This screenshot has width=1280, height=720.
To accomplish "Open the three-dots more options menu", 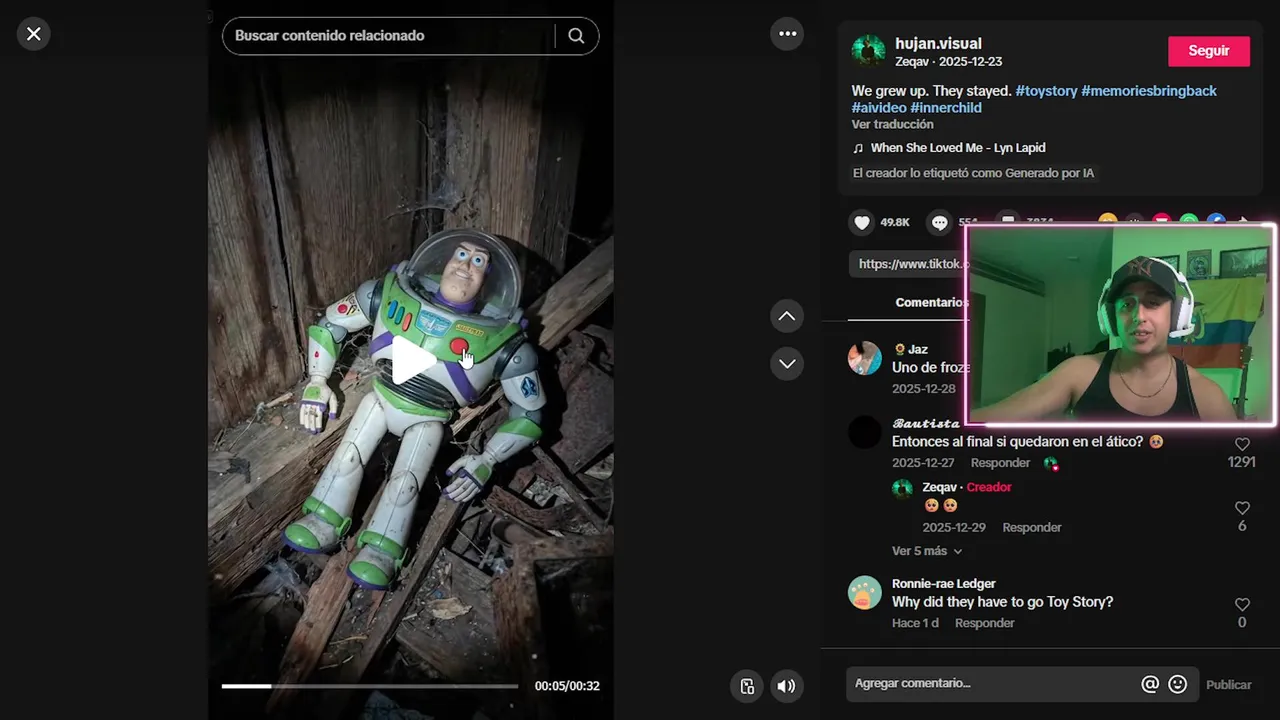I will pyautogui.click(x=787, y=34).
